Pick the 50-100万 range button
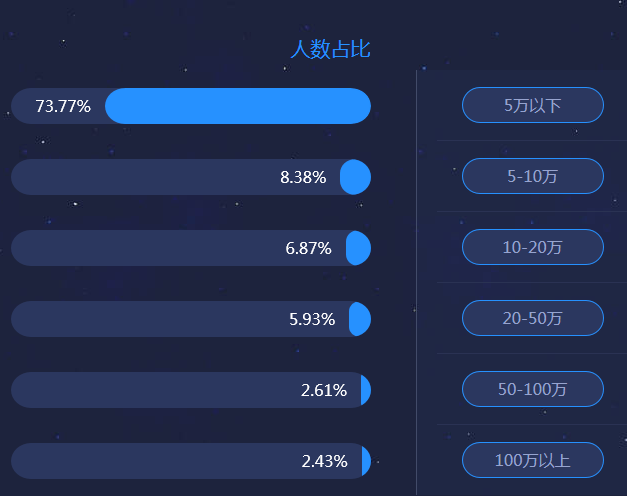Screen dimensions: 627x496 point(533,389)
